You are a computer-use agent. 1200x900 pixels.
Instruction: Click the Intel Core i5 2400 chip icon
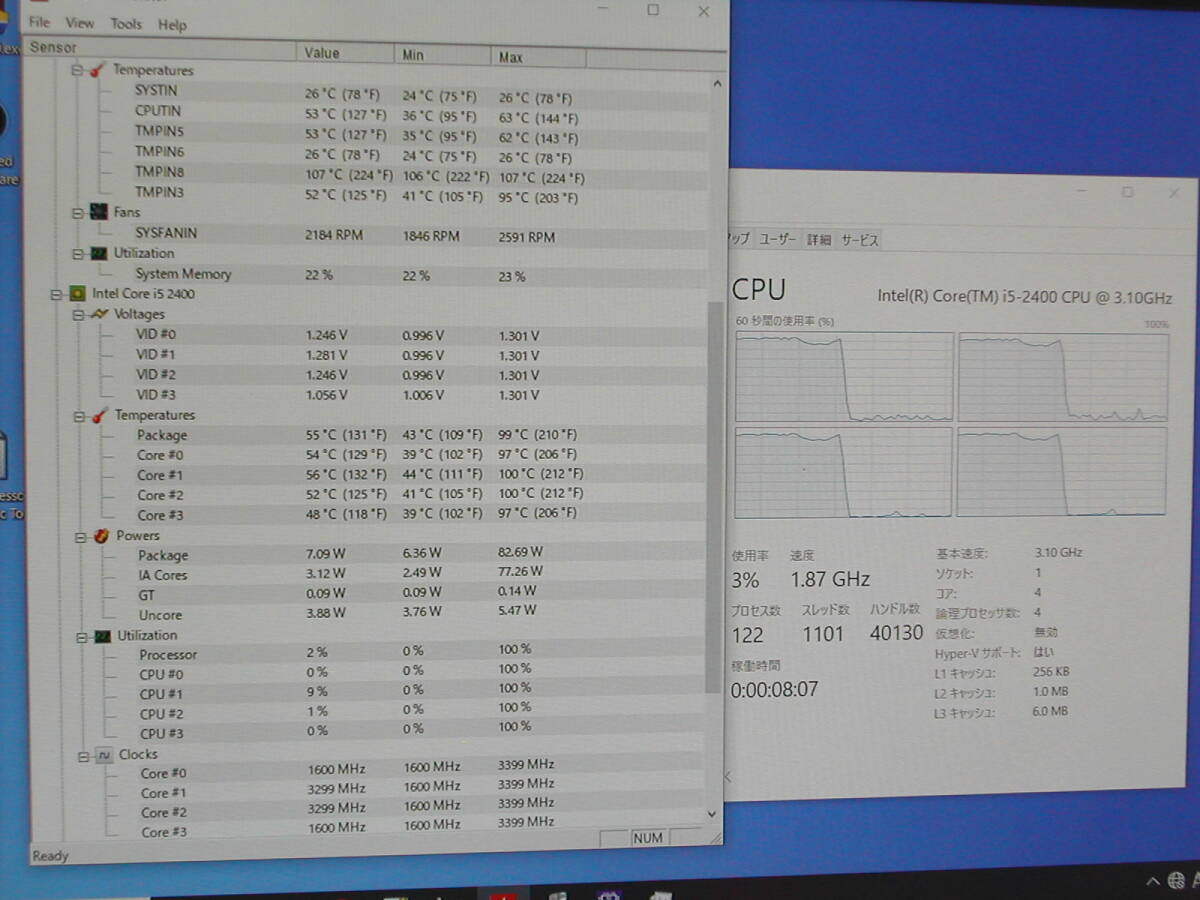(76, 294)
